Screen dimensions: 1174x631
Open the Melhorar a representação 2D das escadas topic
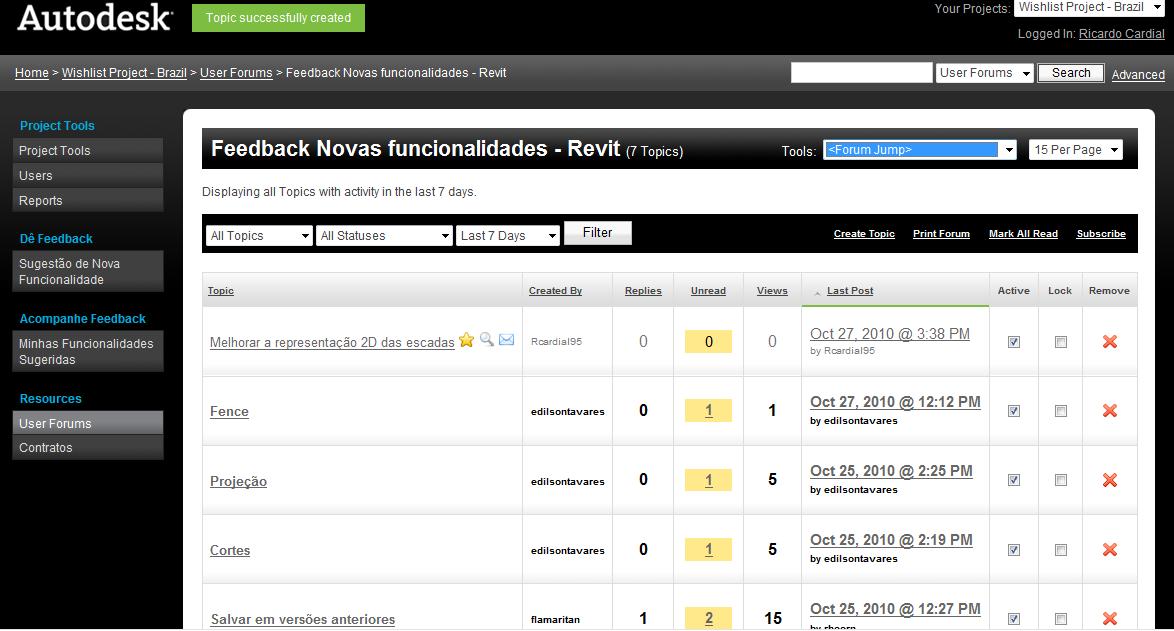tap(332, 342)
